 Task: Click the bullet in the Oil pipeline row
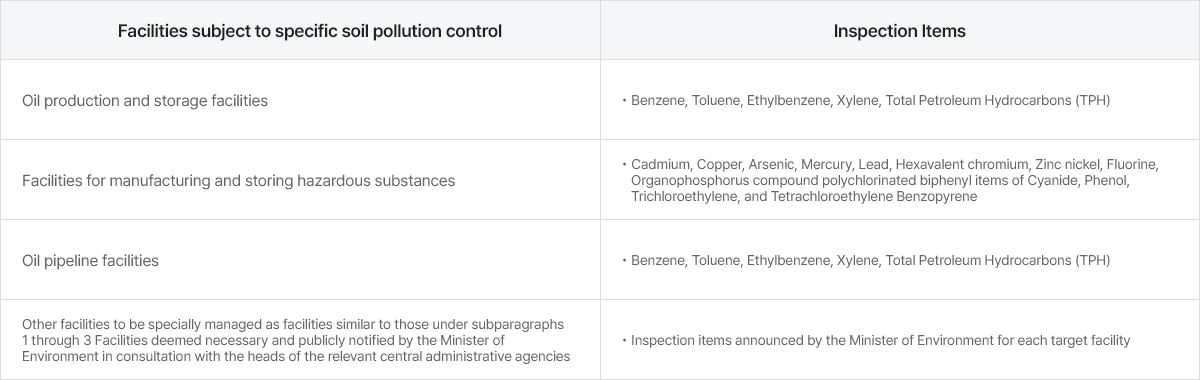pos(623,261)
